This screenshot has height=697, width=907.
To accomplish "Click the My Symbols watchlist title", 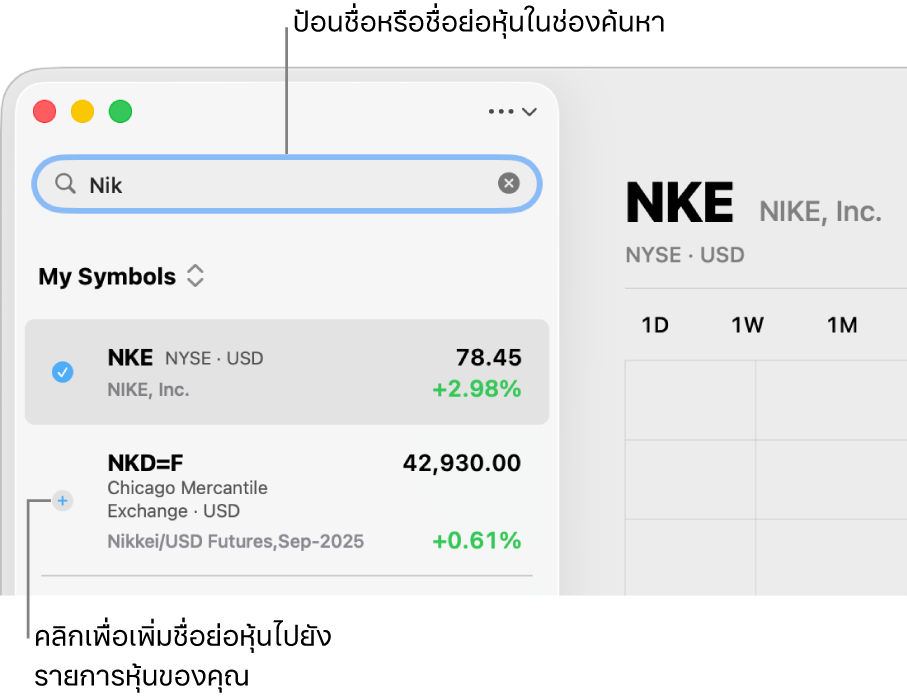I will coord(107,276).
